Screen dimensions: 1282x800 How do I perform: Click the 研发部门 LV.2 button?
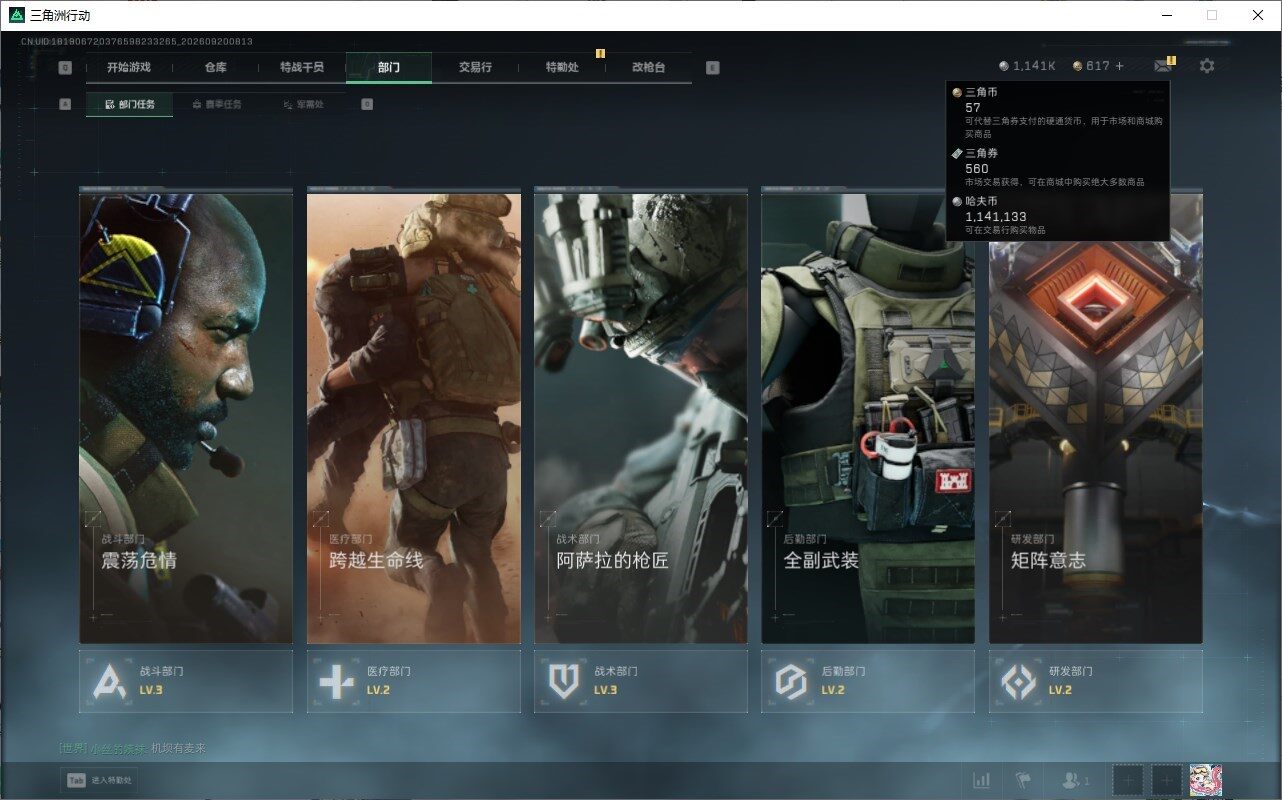point(1096,681)
